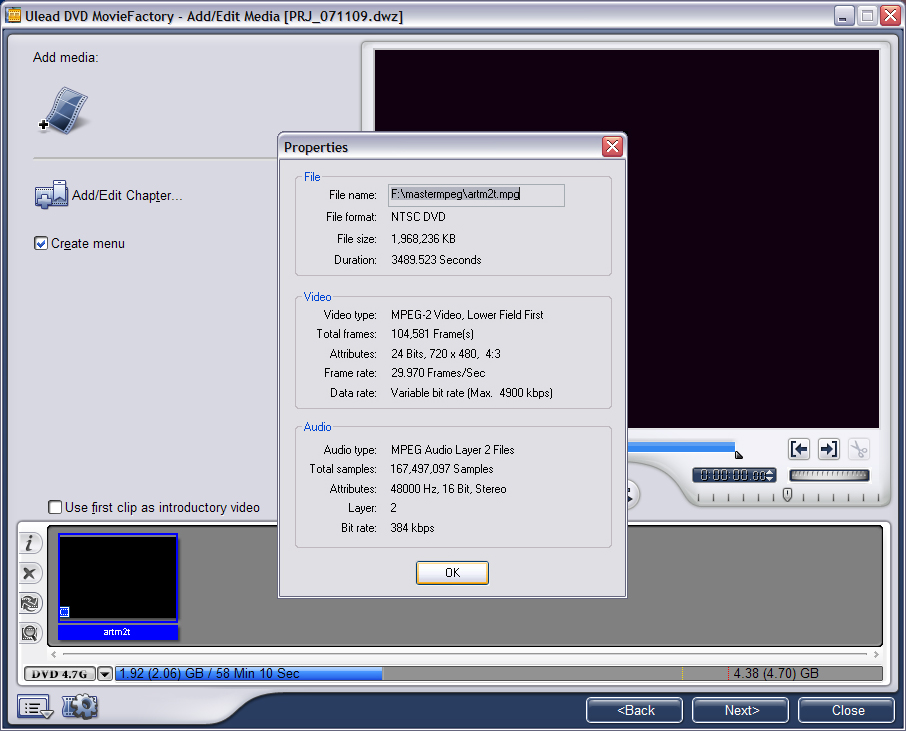Click the File name field in Properties

point(476,195)
